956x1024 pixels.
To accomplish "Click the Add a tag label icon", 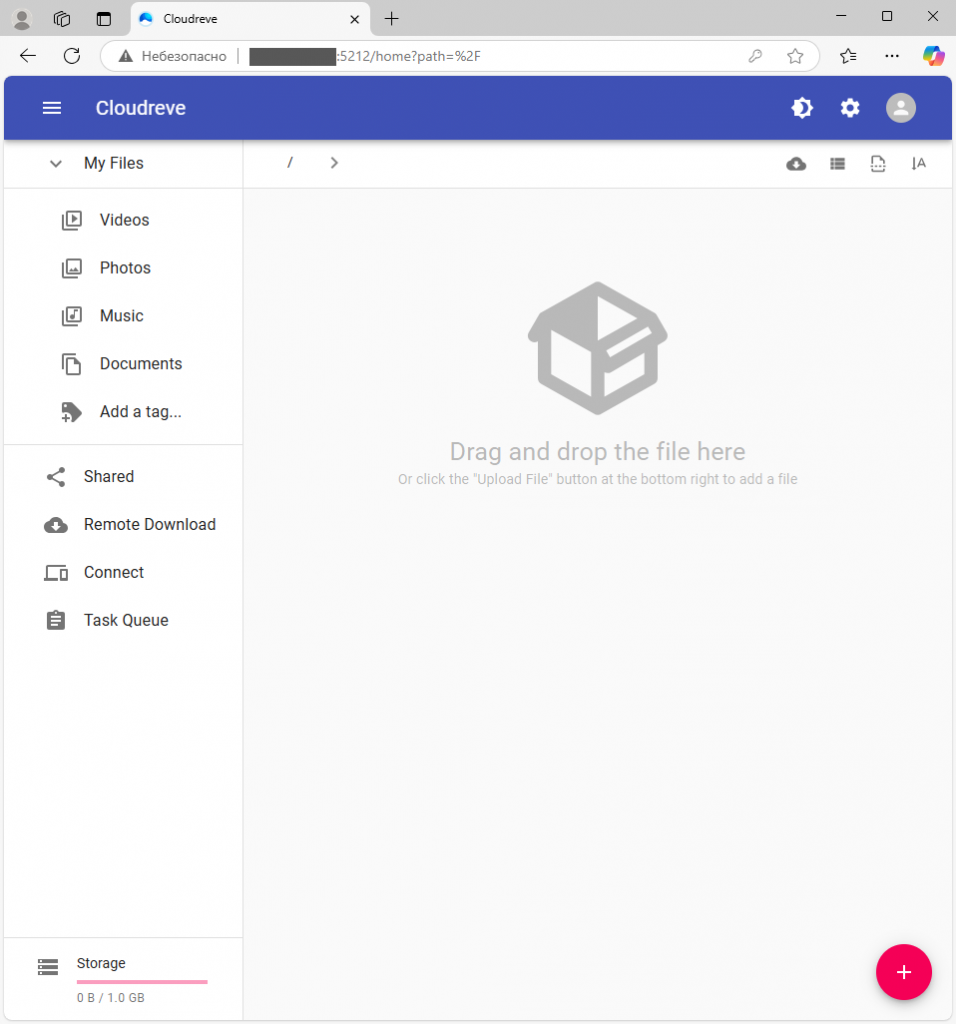I will (71, 412).
